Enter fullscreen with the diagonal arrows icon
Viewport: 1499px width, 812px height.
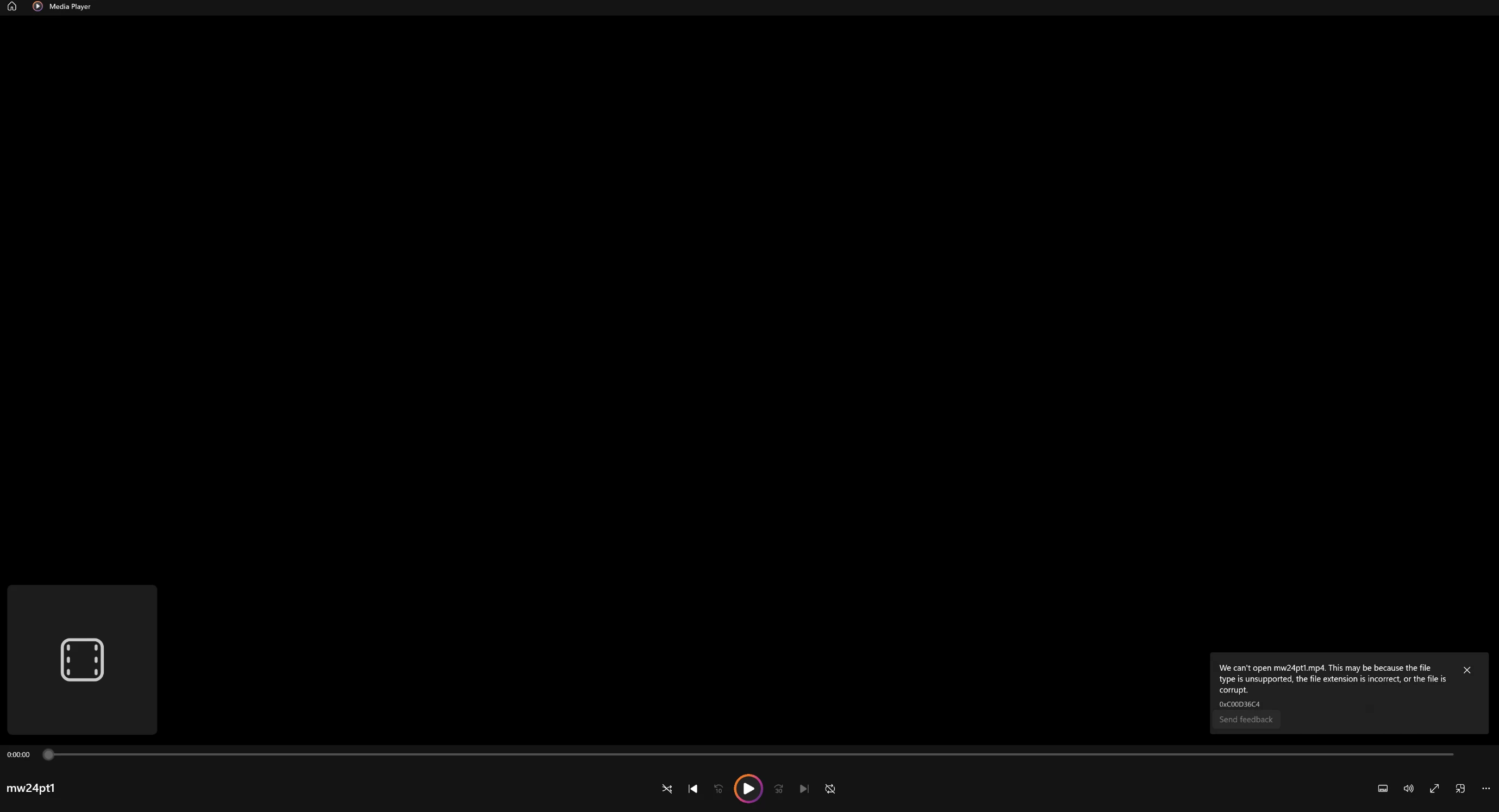1434,789
